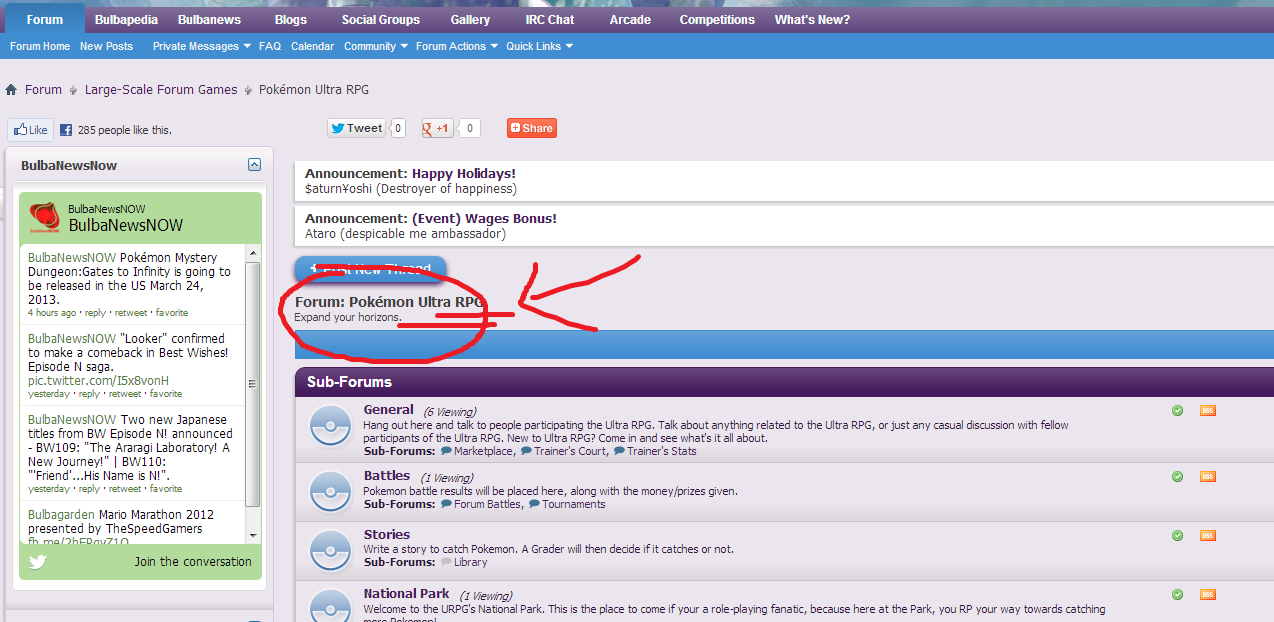The width and height of the screenshot is (1274, 622).
Task: Switch to the Gallery tab
Action: (x=470, y=20)
